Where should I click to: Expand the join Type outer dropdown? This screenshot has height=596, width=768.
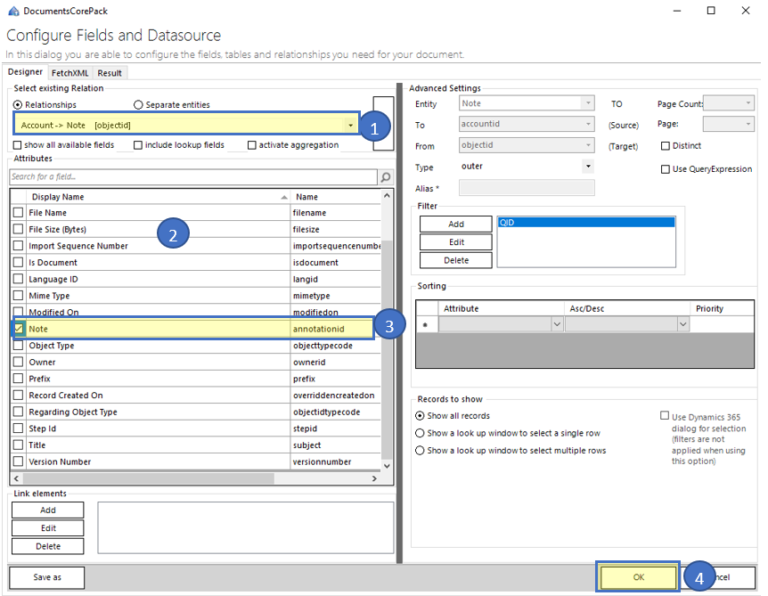pos(587,166)
